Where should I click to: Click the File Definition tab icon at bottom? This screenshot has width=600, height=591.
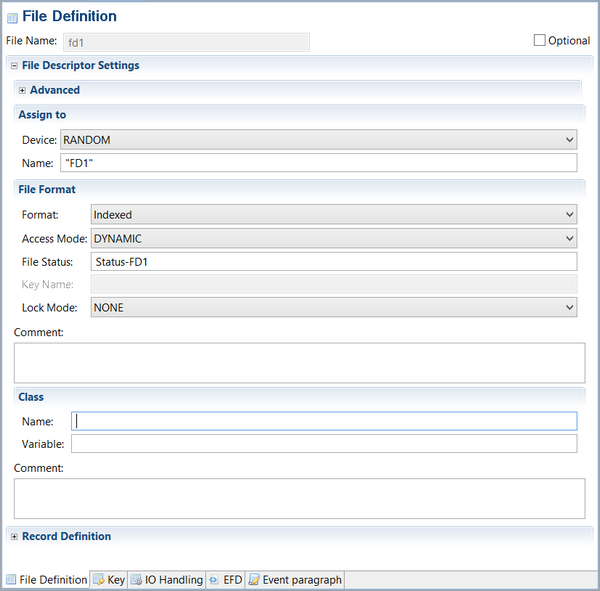pos(11,579)
